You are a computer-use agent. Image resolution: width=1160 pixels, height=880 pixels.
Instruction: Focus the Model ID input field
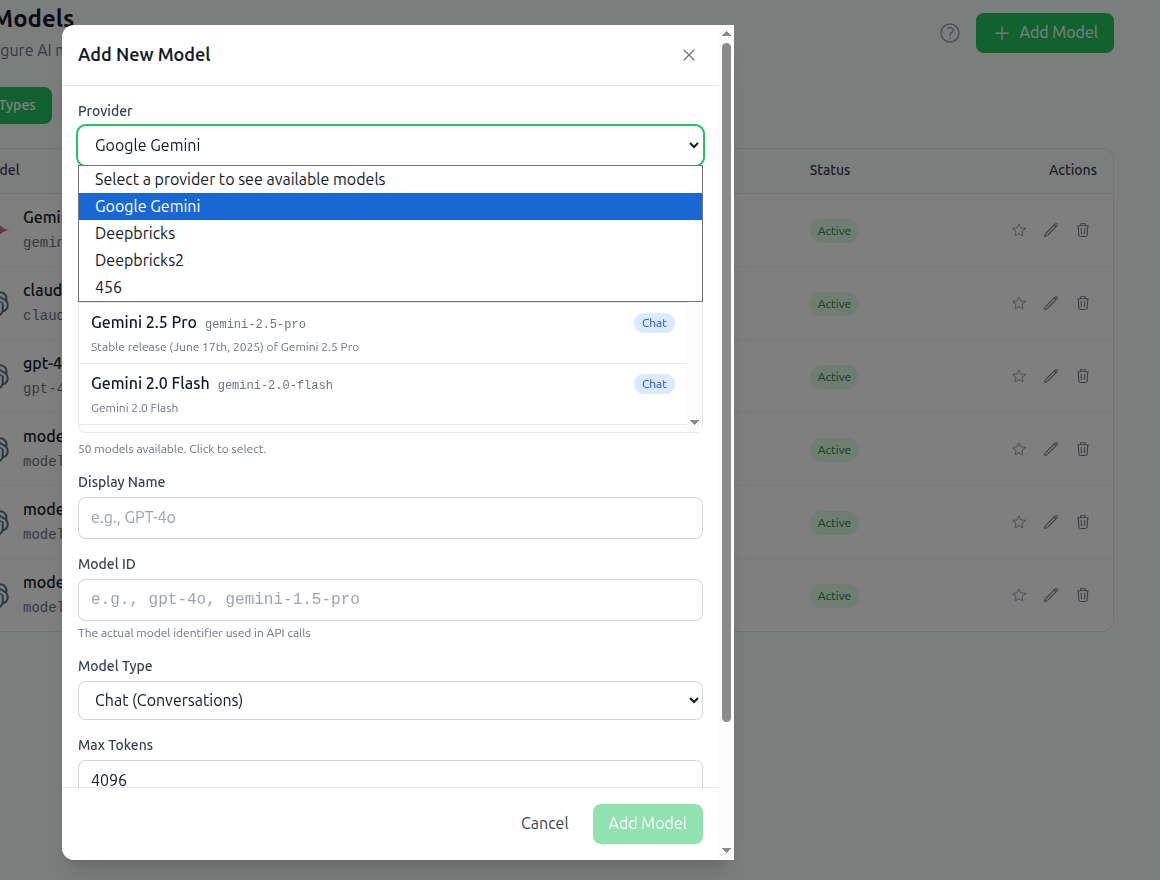(390, 600)
